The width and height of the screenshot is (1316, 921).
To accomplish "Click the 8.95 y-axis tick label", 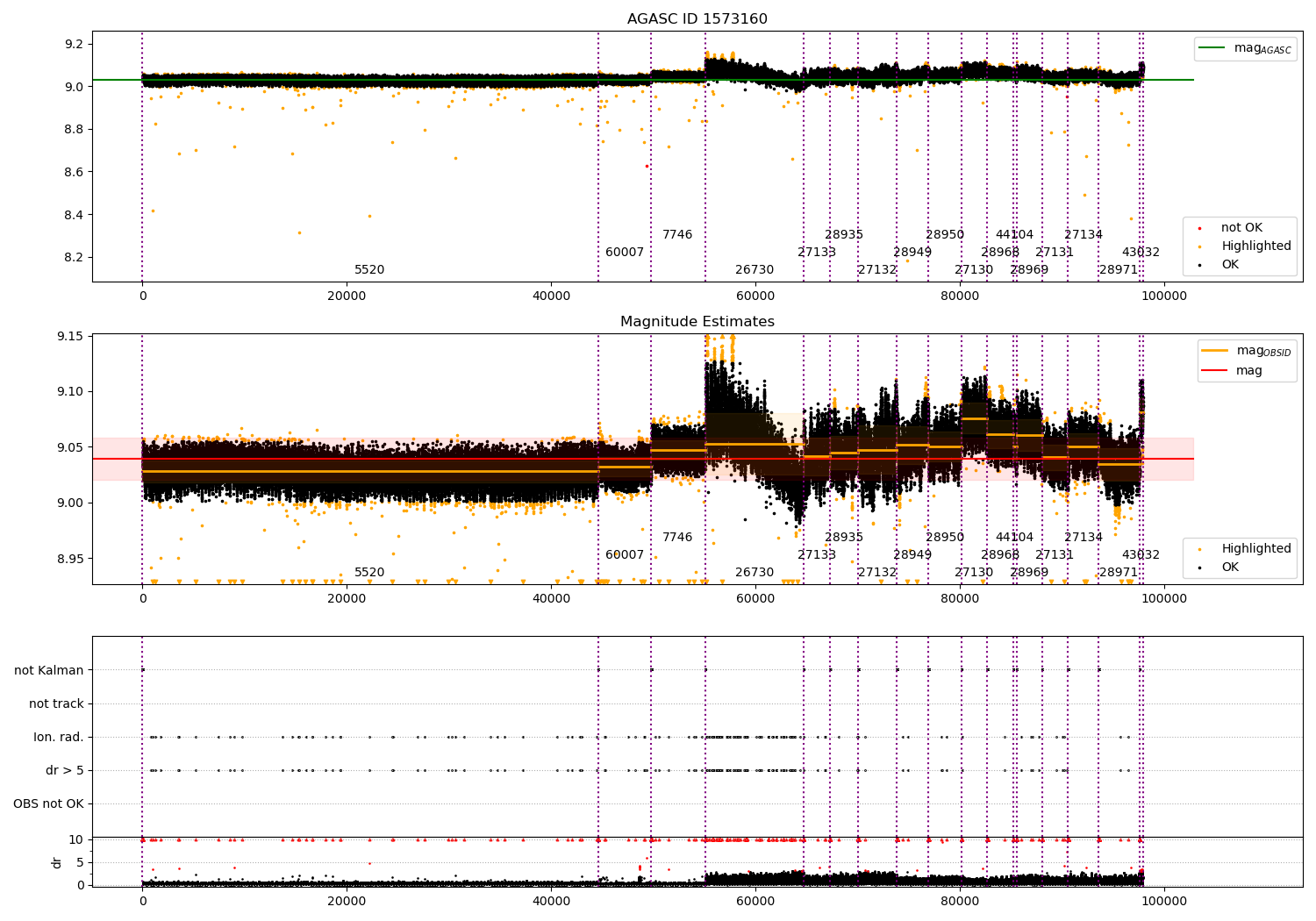I will [72, 559].
